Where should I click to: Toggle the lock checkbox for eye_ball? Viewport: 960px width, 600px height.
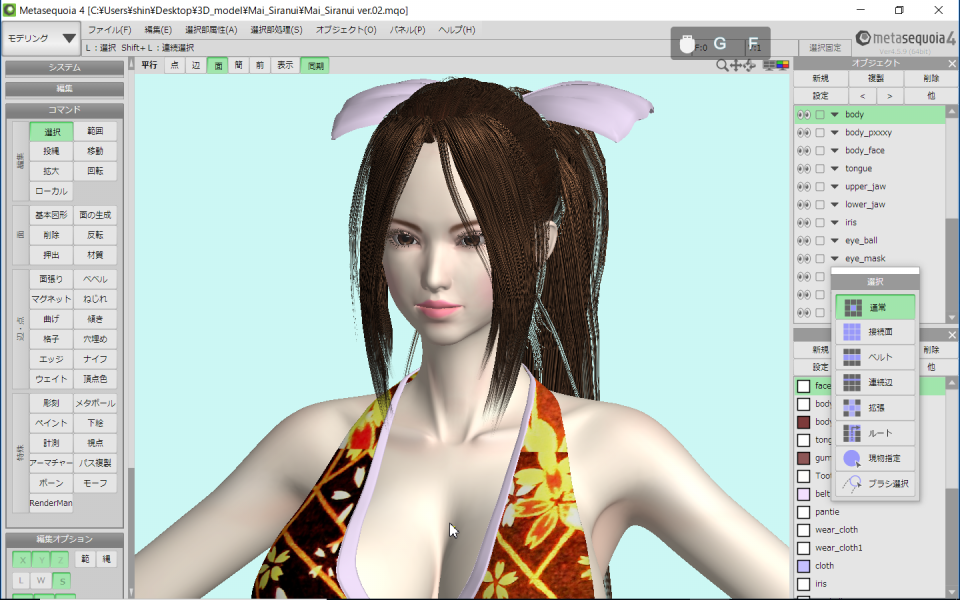pos(820,241)
